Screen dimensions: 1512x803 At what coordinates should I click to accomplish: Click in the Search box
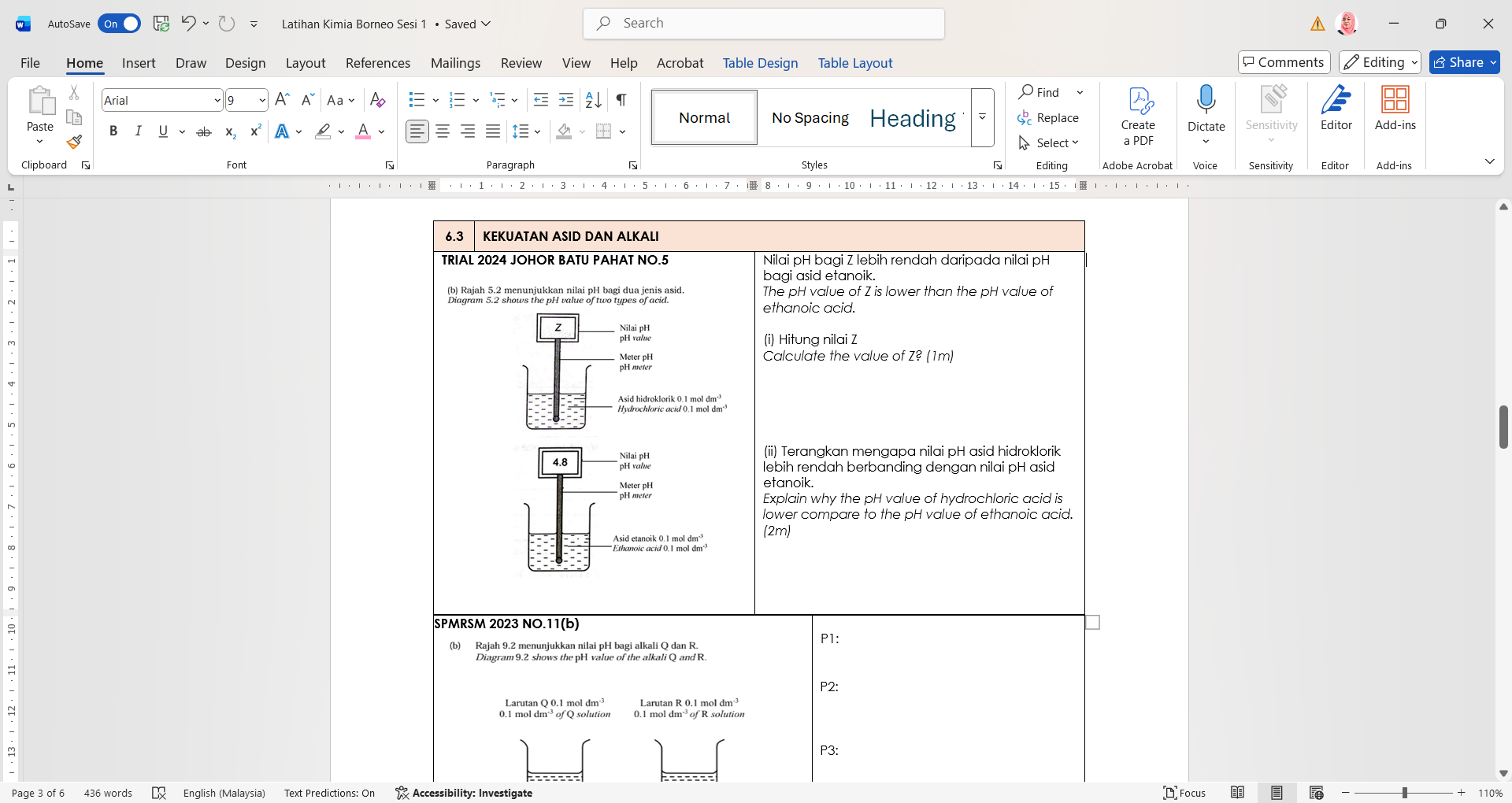[764, 24]
